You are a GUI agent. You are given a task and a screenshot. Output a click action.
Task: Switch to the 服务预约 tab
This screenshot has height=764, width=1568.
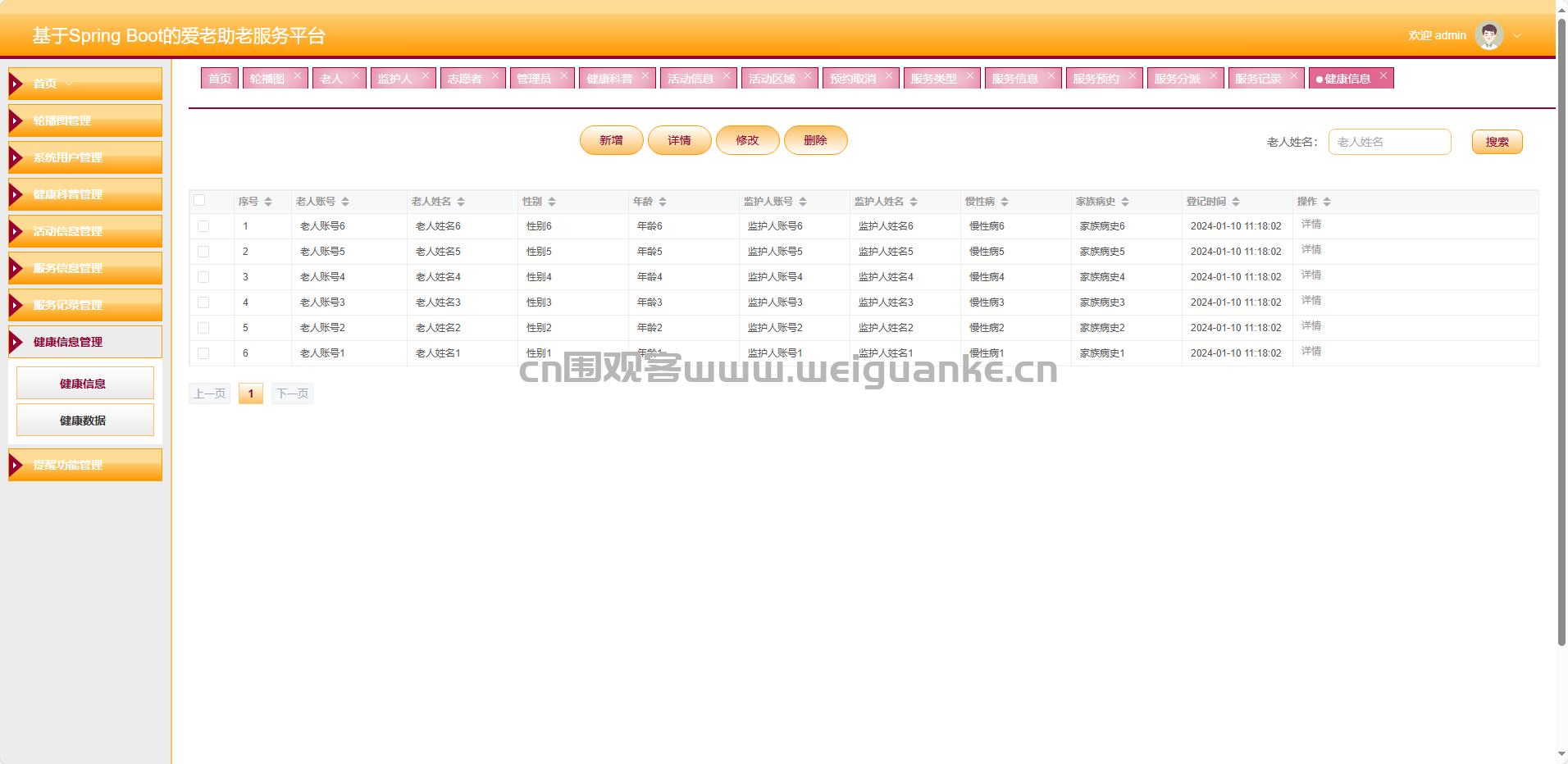(x=1096, y=79)
